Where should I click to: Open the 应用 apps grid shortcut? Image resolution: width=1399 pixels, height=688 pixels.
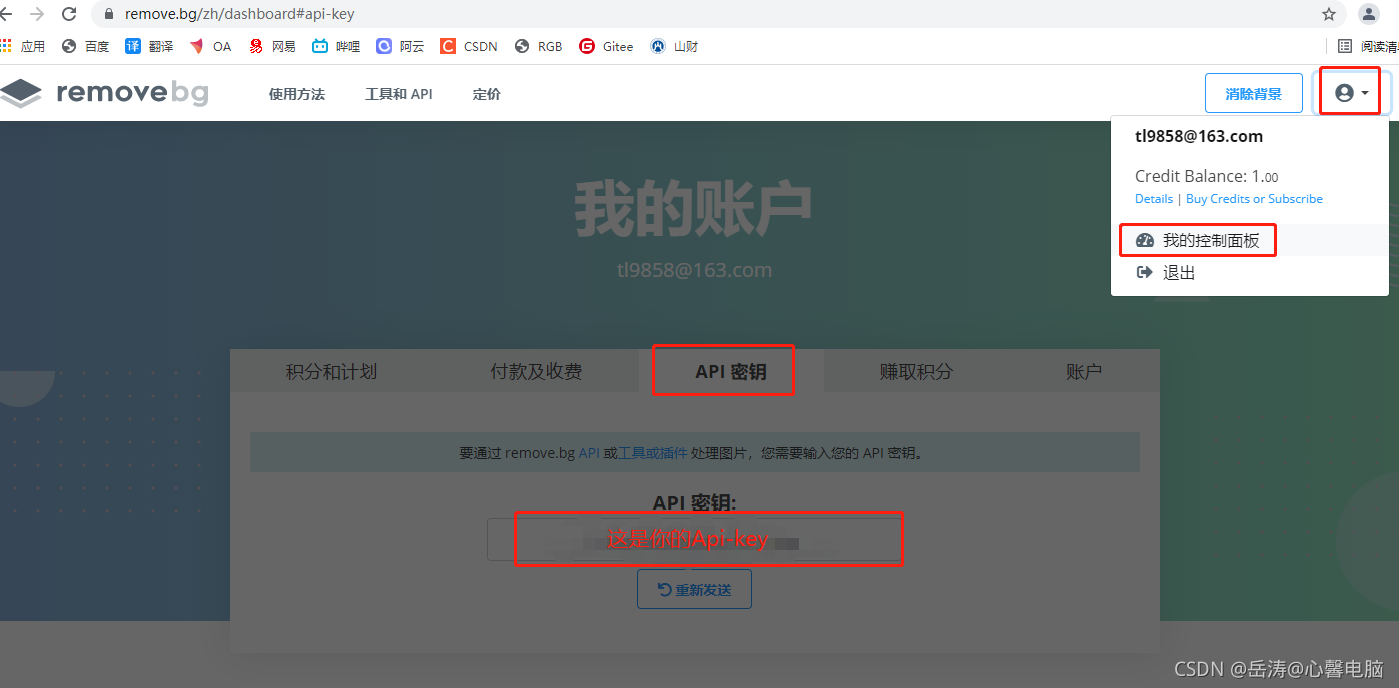tap(22, 46)
